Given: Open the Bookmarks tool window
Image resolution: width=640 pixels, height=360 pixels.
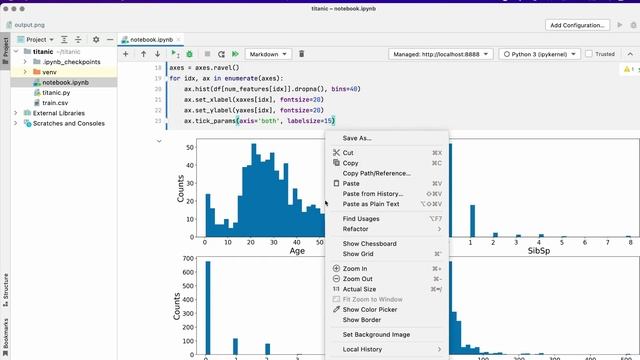Looking at the screenshot, I should click(x=5, y=336).
